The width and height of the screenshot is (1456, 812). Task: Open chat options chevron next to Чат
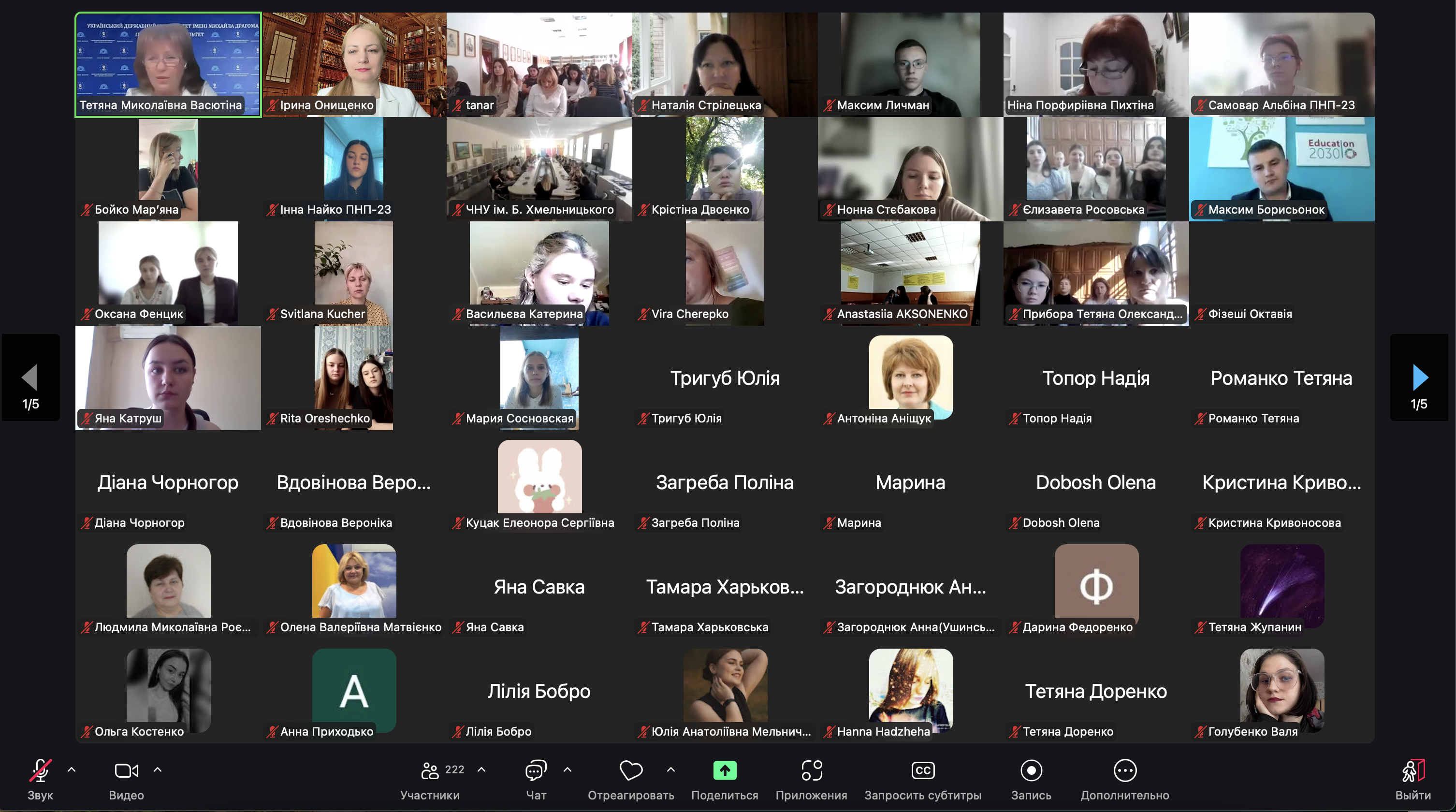568,769
